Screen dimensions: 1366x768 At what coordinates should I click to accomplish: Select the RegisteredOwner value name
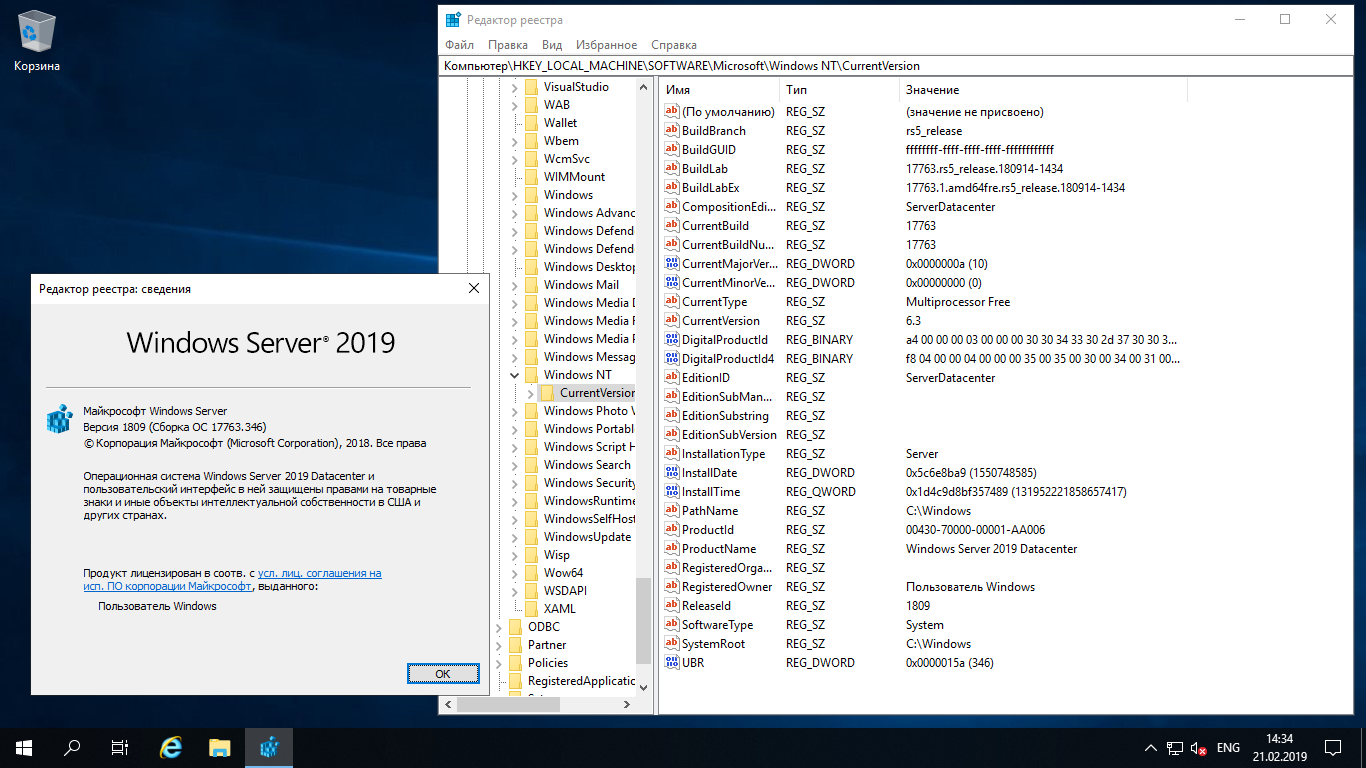click(727, 587)
